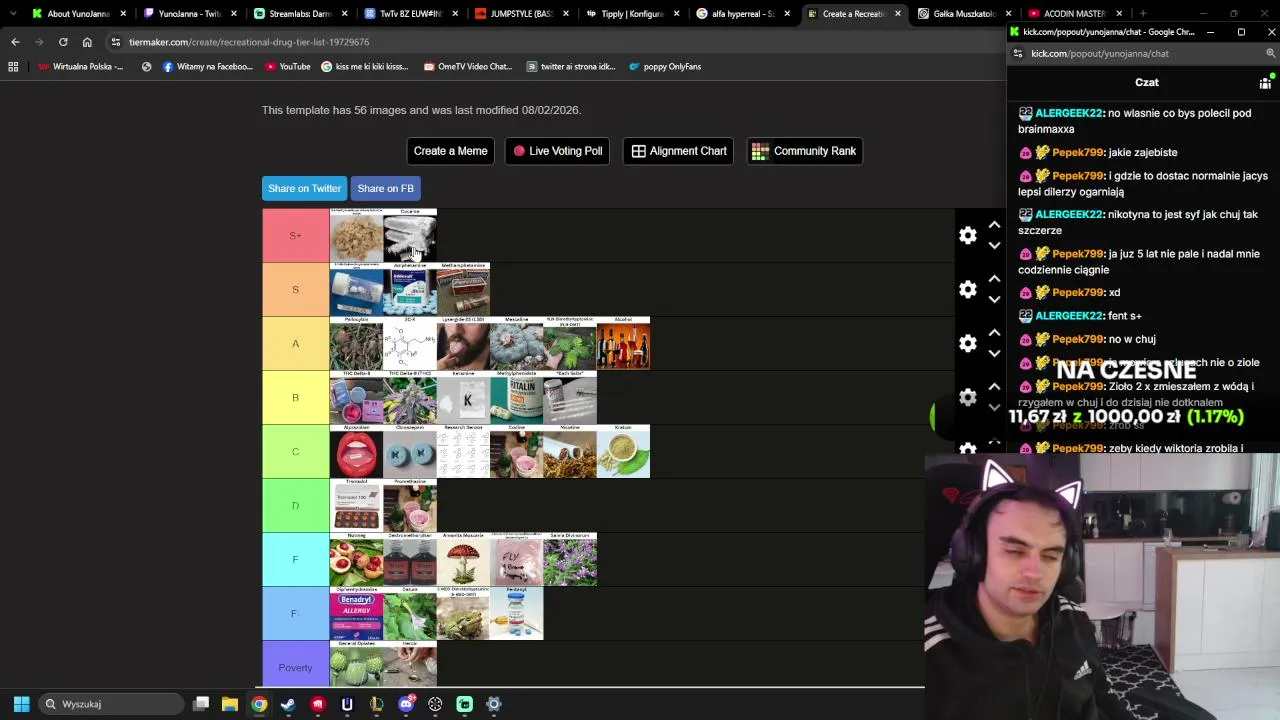1280x720 pixels.
Task: Move the S+ tier row up
Action: [994, 225]
